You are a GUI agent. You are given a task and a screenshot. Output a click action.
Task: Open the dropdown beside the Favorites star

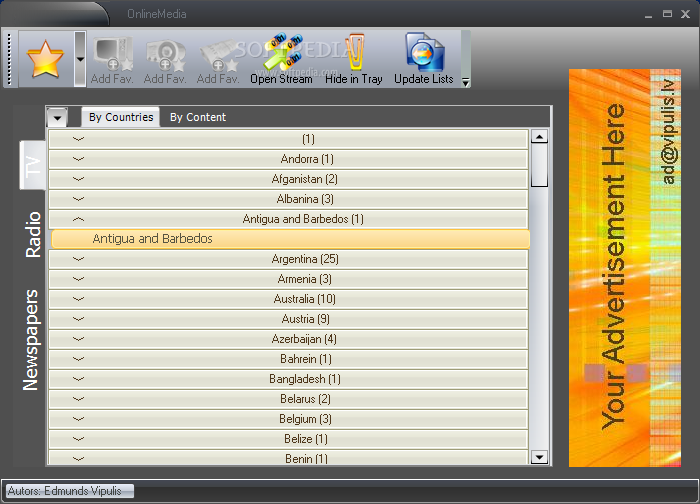[80, 58]
